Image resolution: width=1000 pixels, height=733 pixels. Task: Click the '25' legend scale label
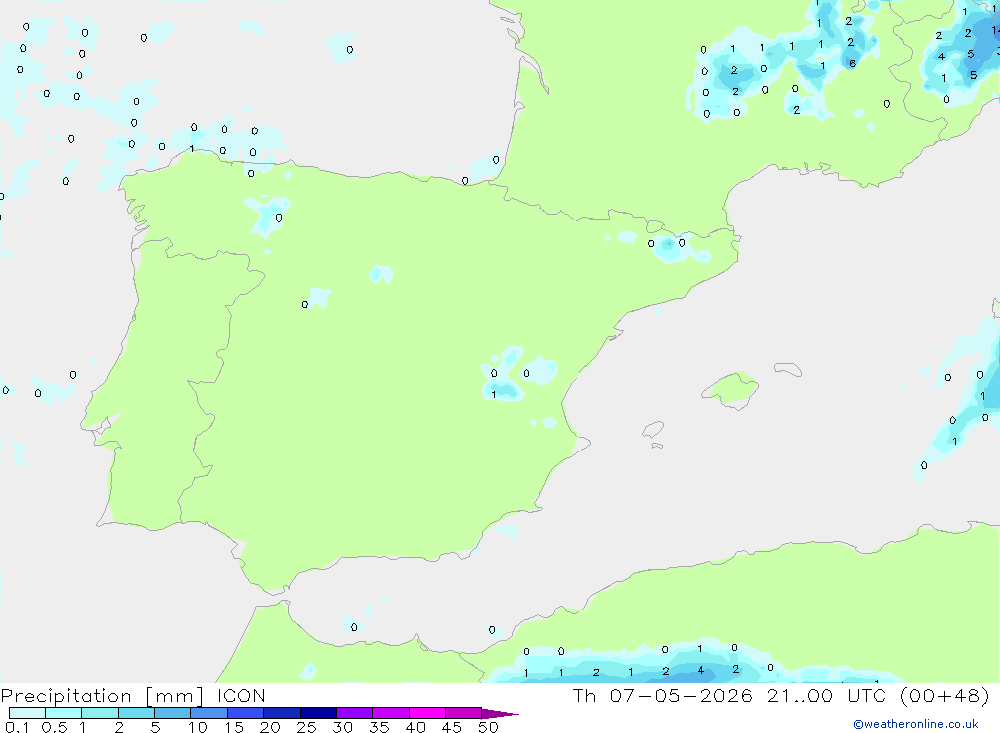tap(307, 727)
